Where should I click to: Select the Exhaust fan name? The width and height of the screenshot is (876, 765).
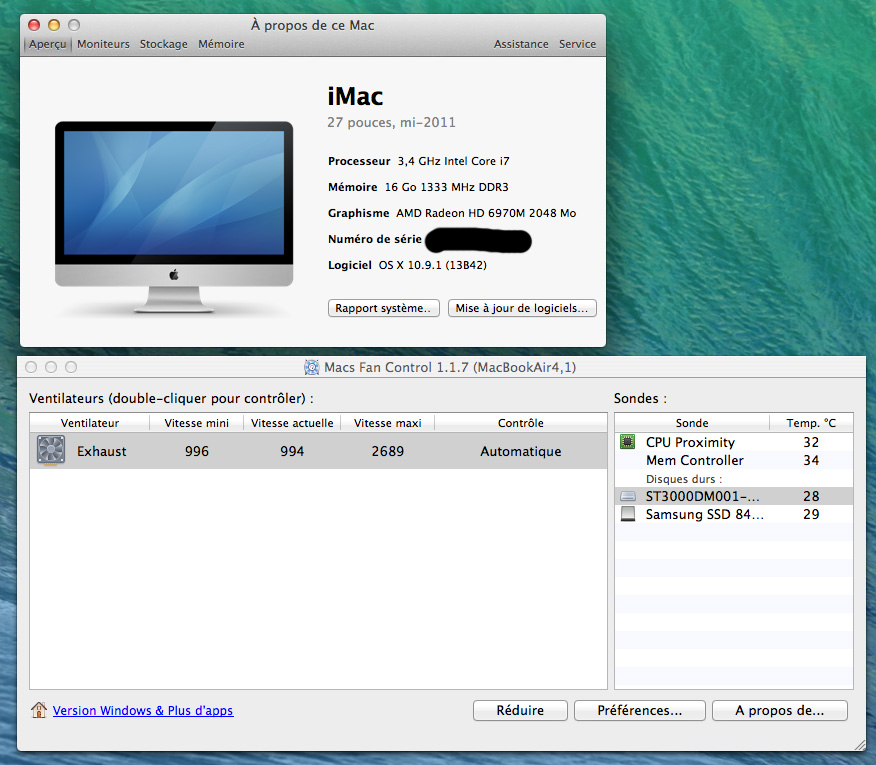pyautogui.click(x=102, y=451)
